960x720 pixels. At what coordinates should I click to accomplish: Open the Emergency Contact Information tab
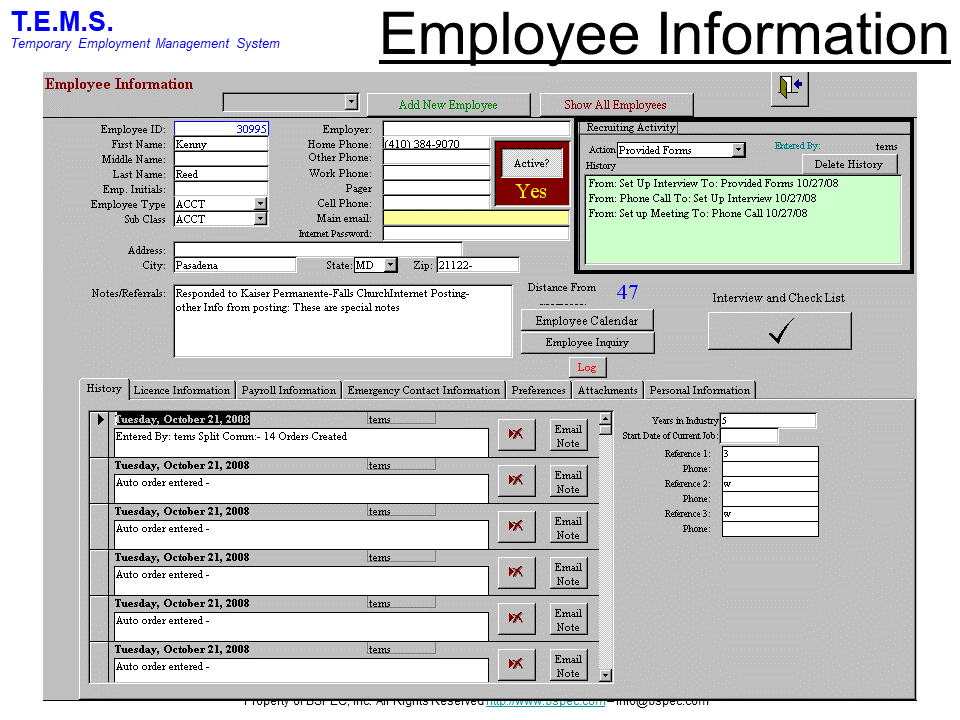(x=423, y=390)
